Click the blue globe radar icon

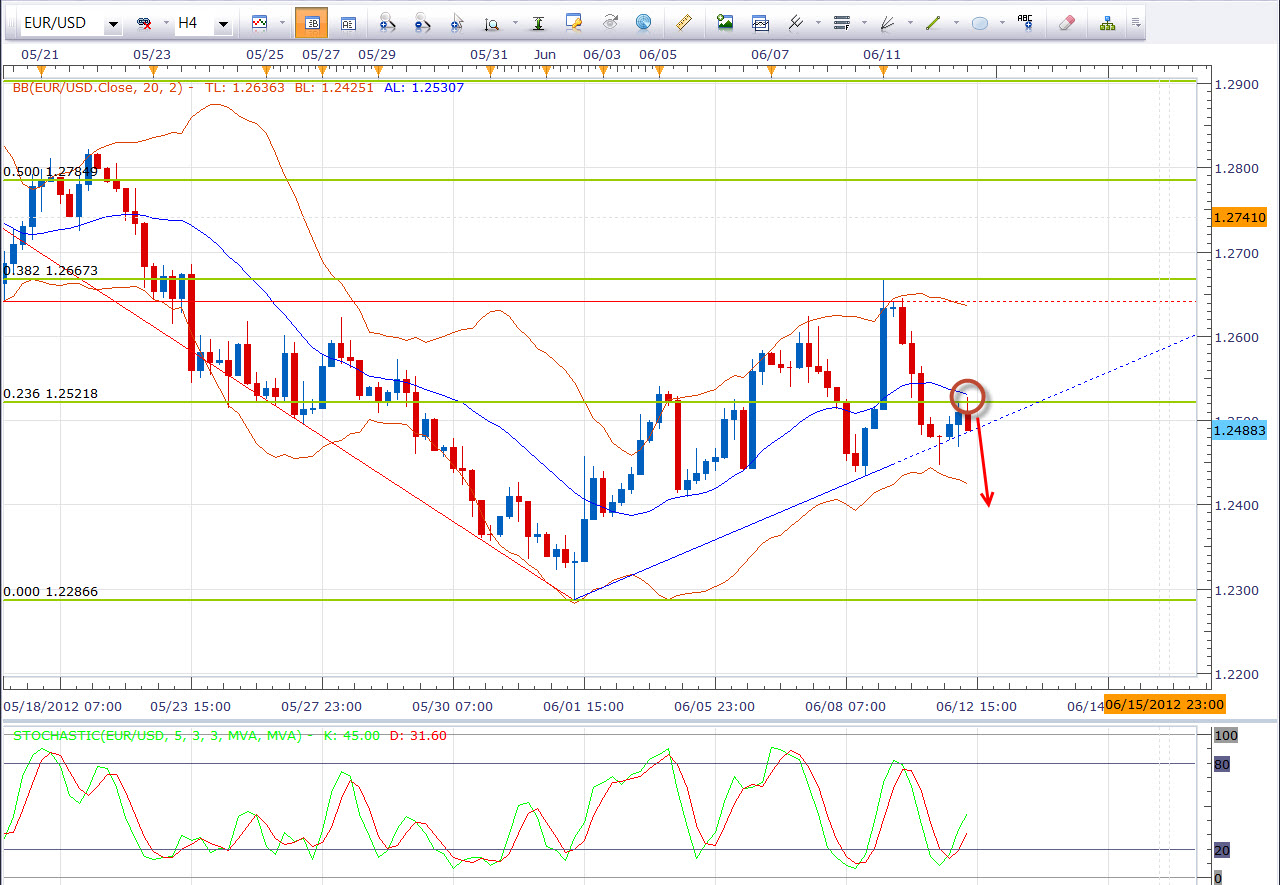point(644,22)
